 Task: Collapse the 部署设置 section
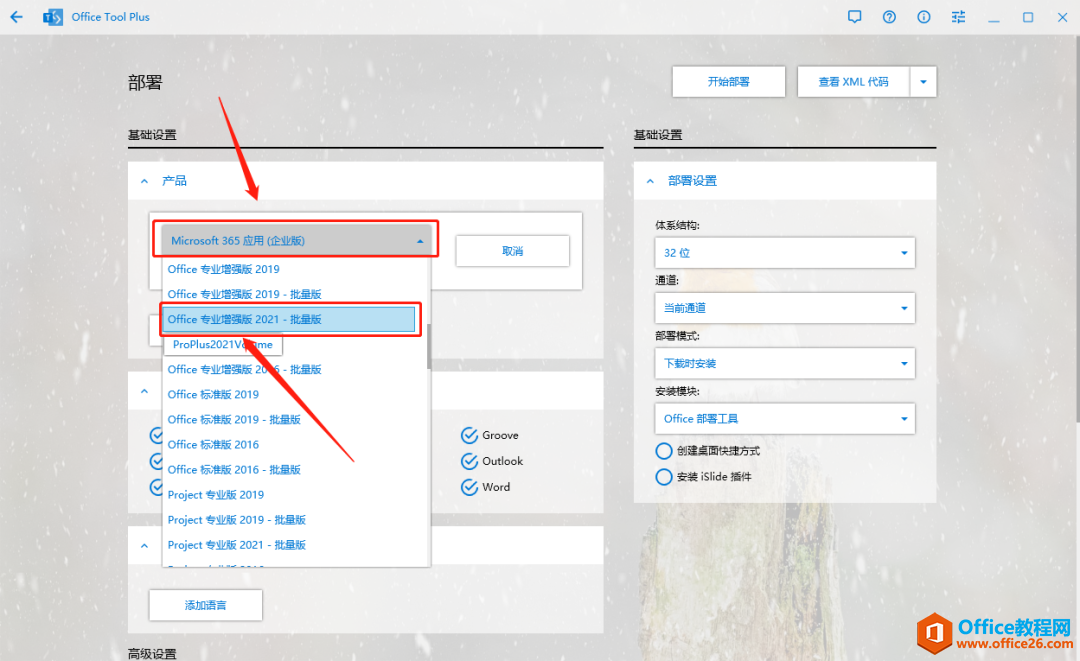coord(650,181)
